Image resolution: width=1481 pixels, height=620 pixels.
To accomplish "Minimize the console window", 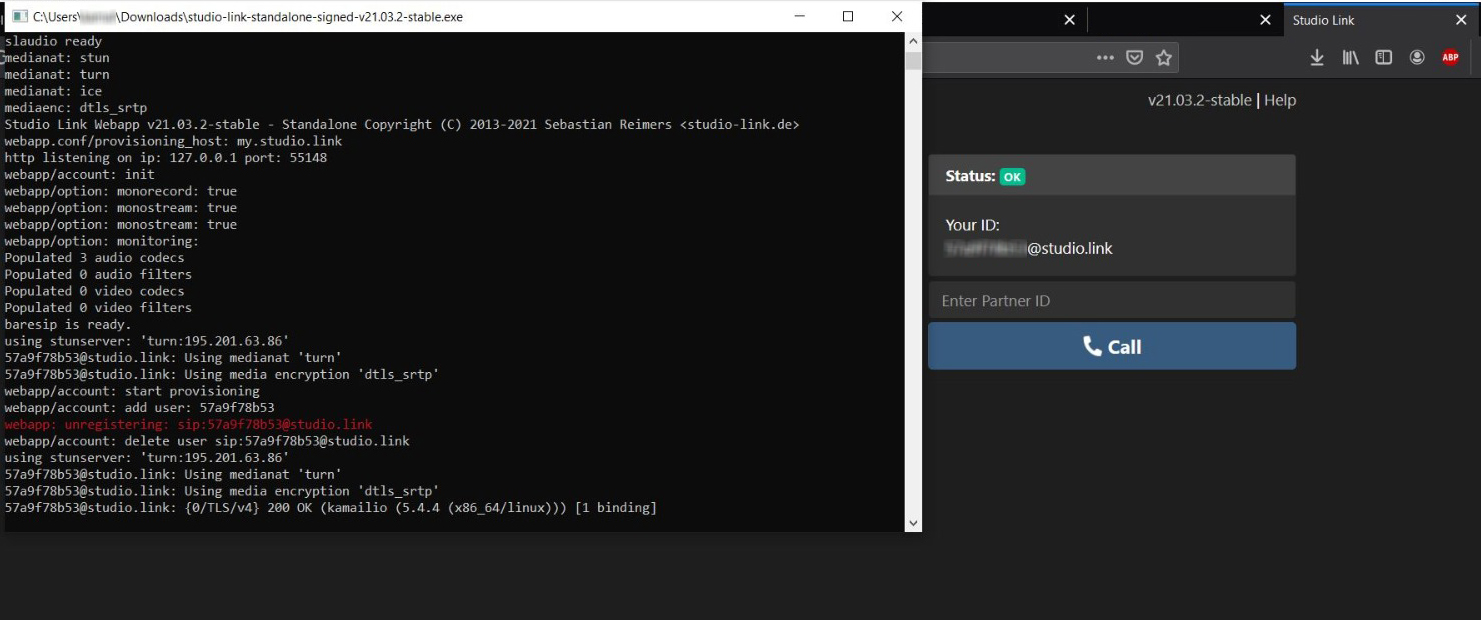I will click(800, 16).
